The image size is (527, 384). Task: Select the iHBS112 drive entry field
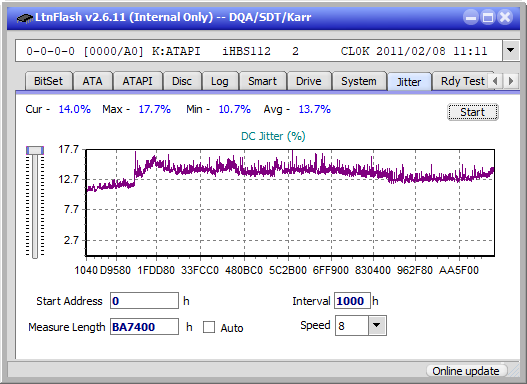coord(259,51)
